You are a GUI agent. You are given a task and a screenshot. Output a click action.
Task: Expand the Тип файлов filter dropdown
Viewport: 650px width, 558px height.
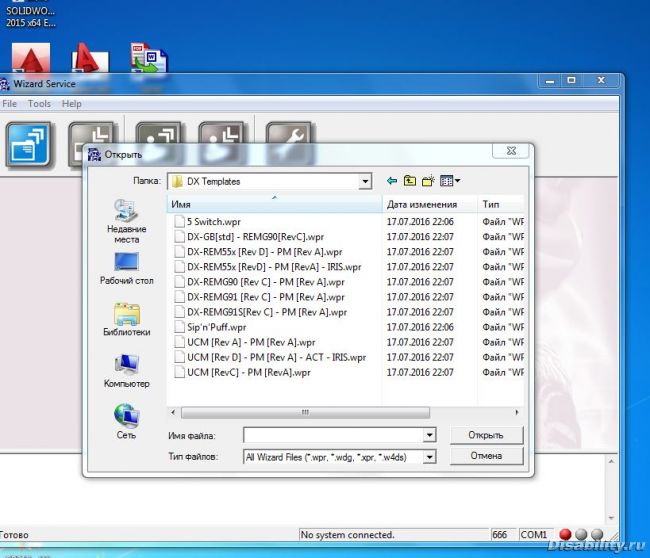pos(429,456)
